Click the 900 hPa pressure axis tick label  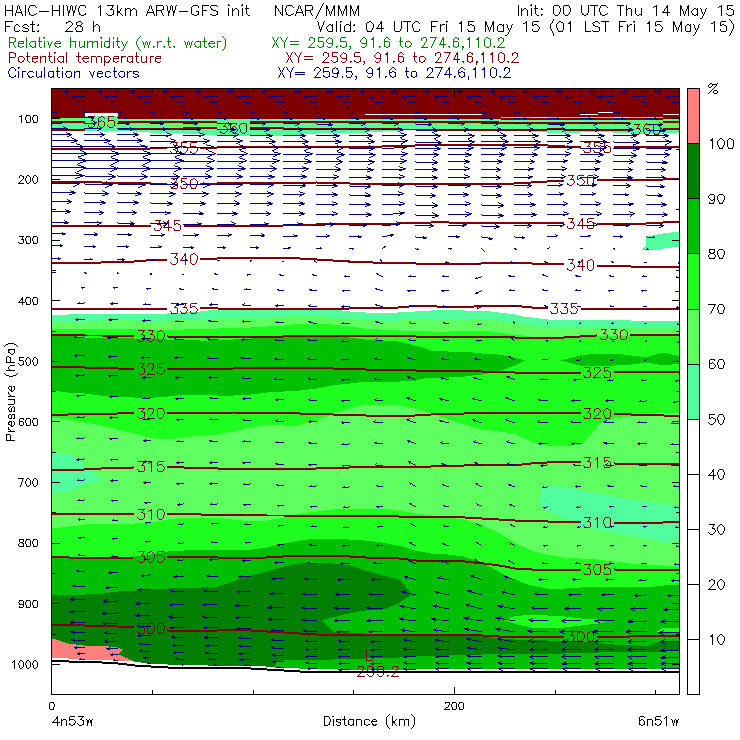(28, 604)
